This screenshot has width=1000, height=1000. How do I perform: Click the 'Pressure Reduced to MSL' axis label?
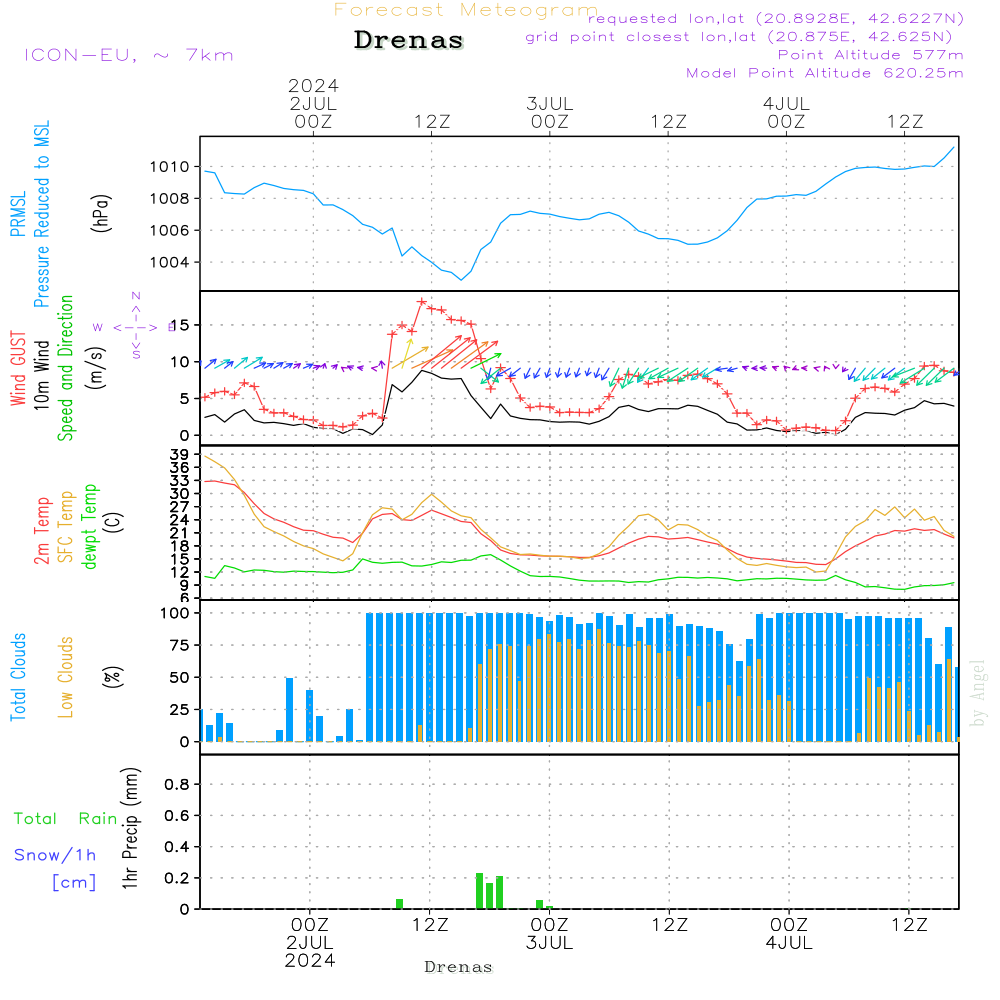click(42, 214)
